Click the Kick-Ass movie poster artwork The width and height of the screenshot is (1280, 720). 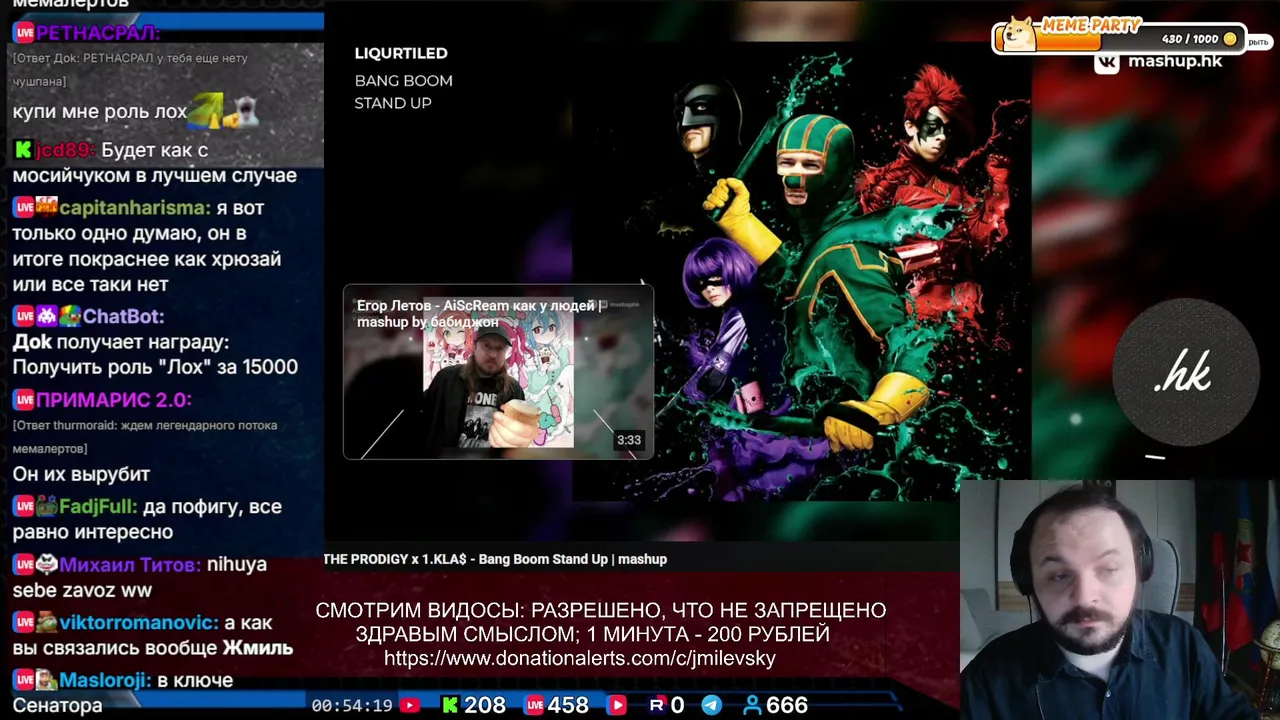point(800,270)
